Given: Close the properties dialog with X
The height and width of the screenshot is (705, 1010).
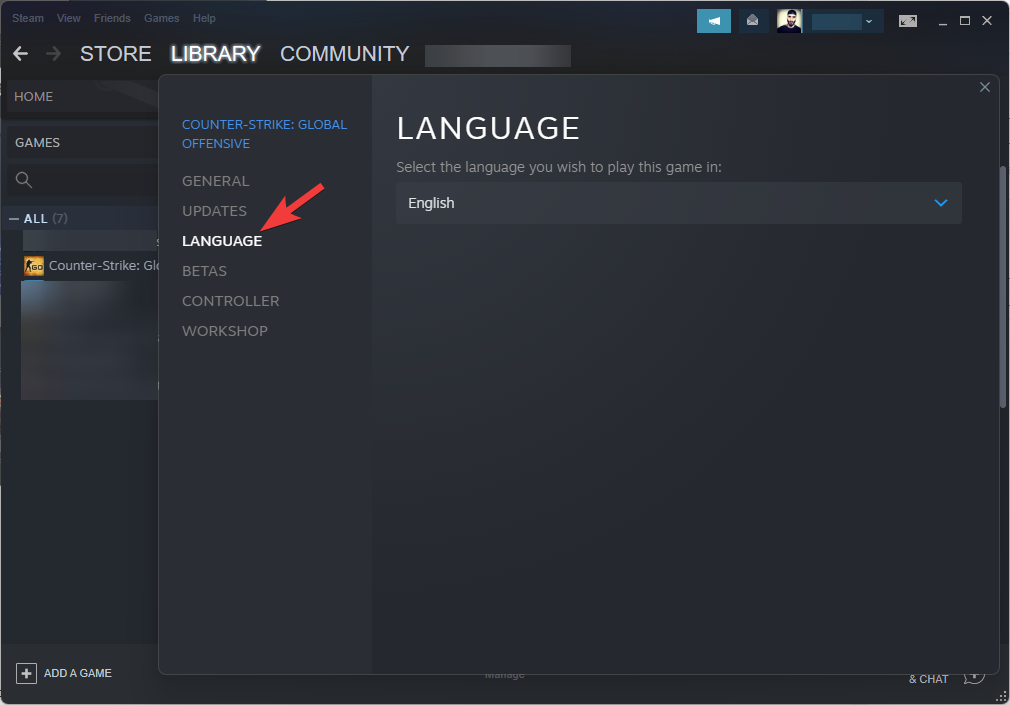Looking at the screenshot, I should (x=985, y=87).
